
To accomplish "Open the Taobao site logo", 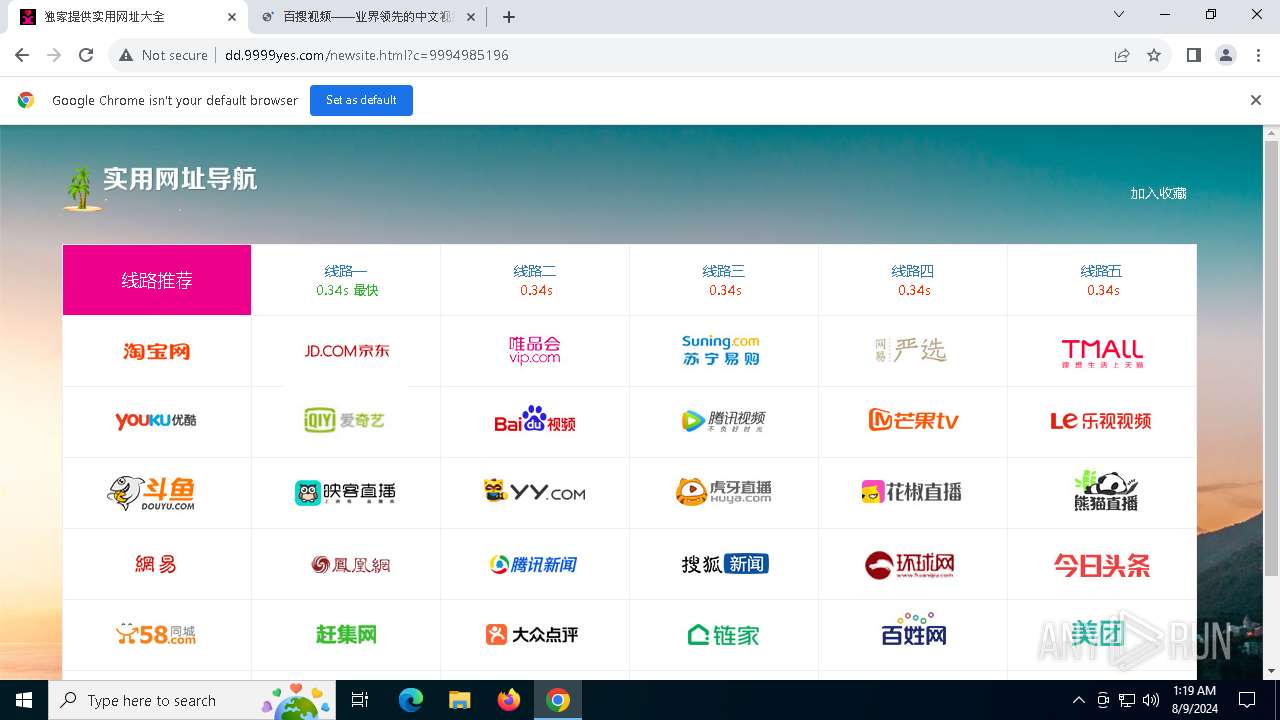I will pos(157,351).
